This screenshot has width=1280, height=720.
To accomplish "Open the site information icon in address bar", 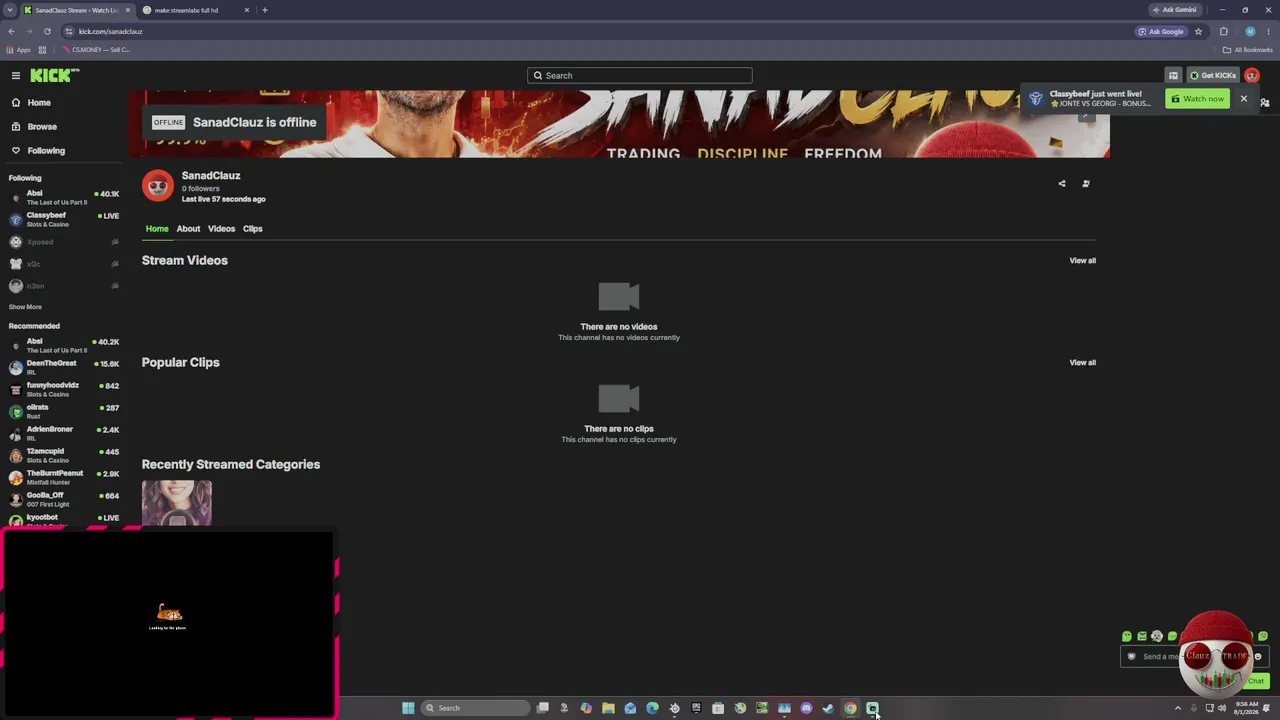I will coord(69,31).
